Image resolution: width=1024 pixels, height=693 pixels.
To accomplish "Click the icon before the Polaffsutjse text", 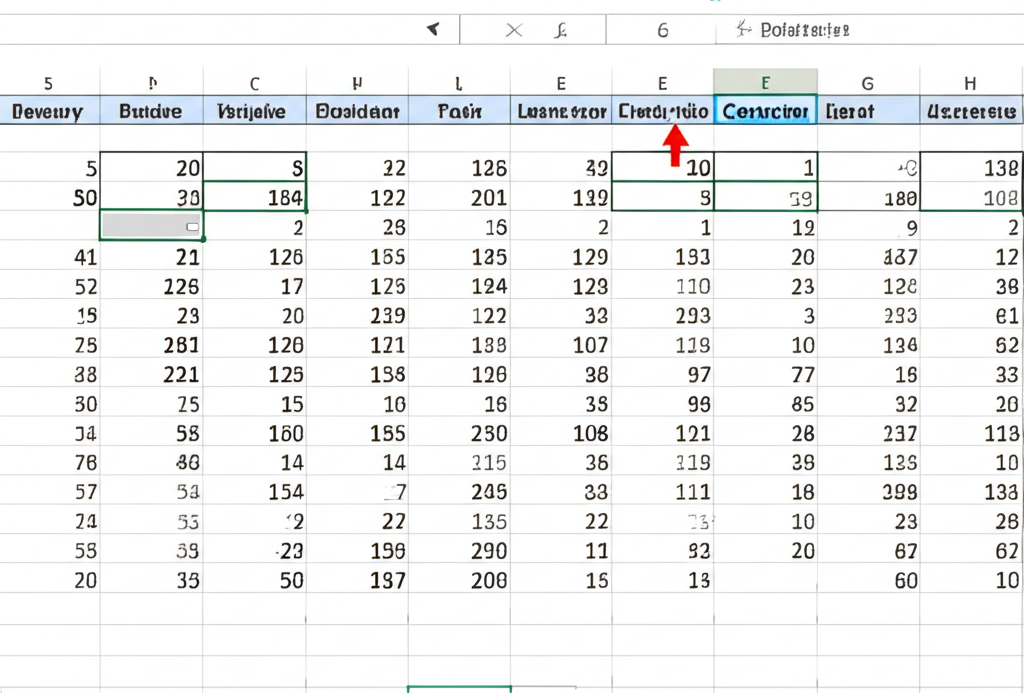I will click(743, 29).
